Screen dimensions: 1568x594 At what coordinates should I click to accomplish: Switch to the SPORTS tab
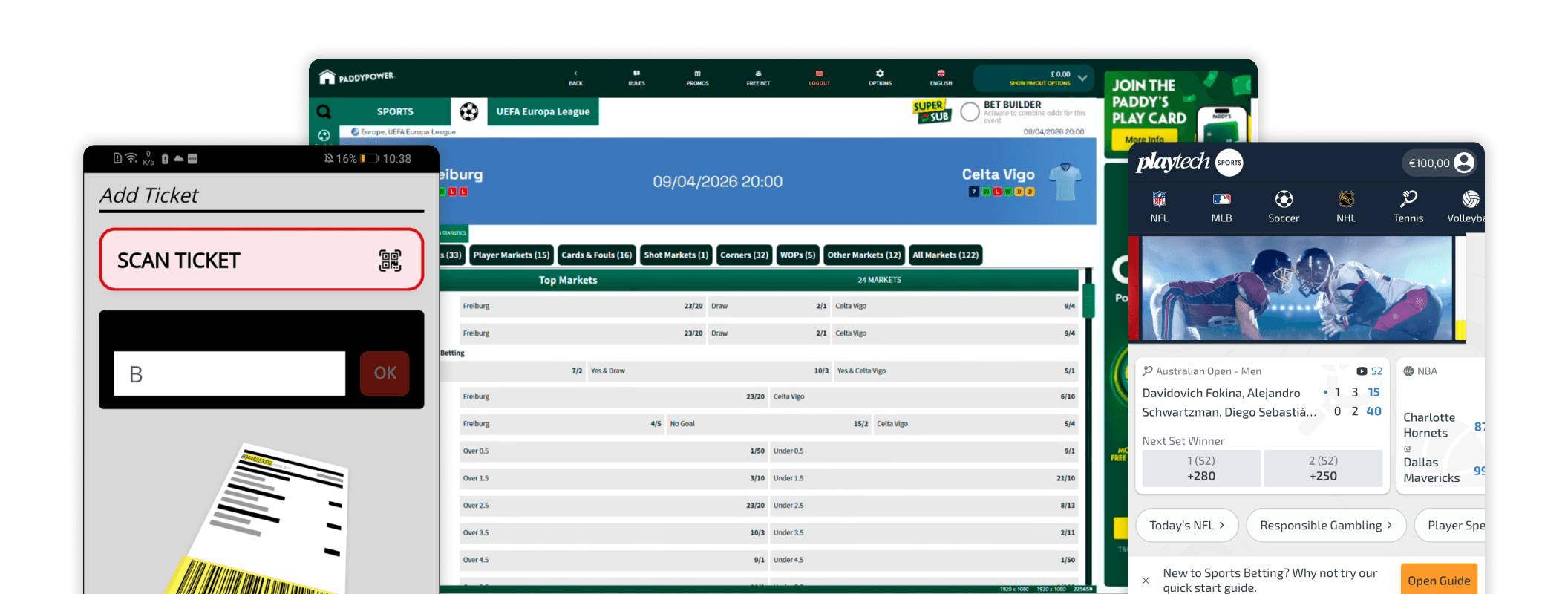click(x=395, y=111)
